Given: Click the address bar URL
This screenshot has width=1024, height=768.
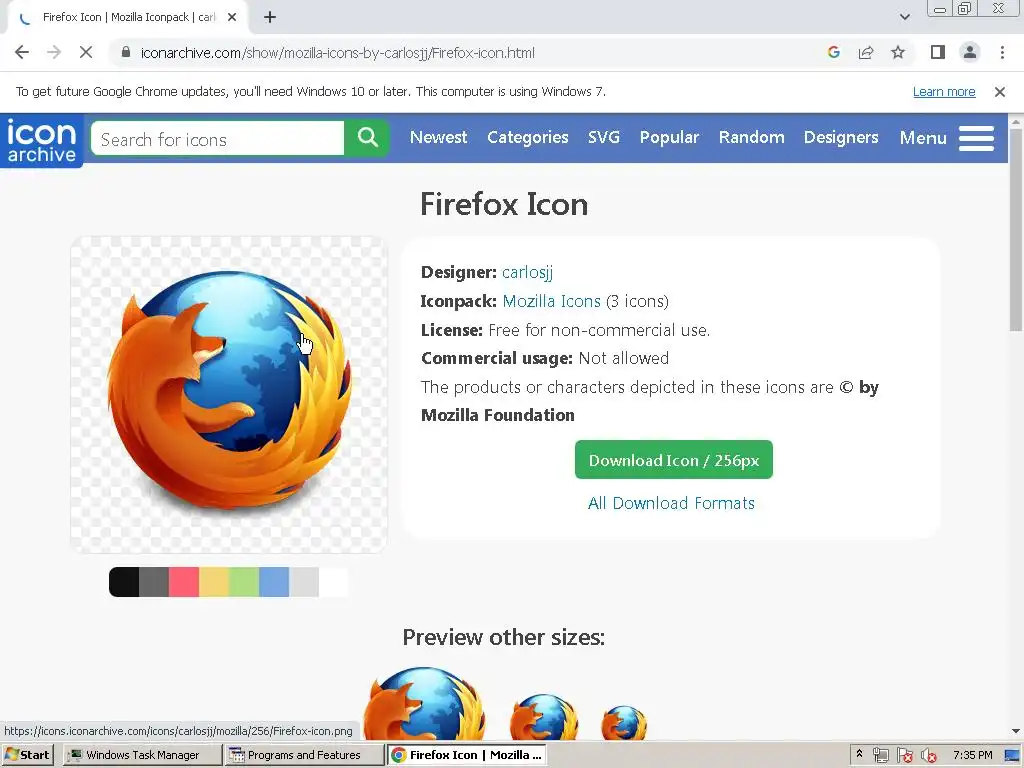Looking at the screenshot, I should (338, 53).
